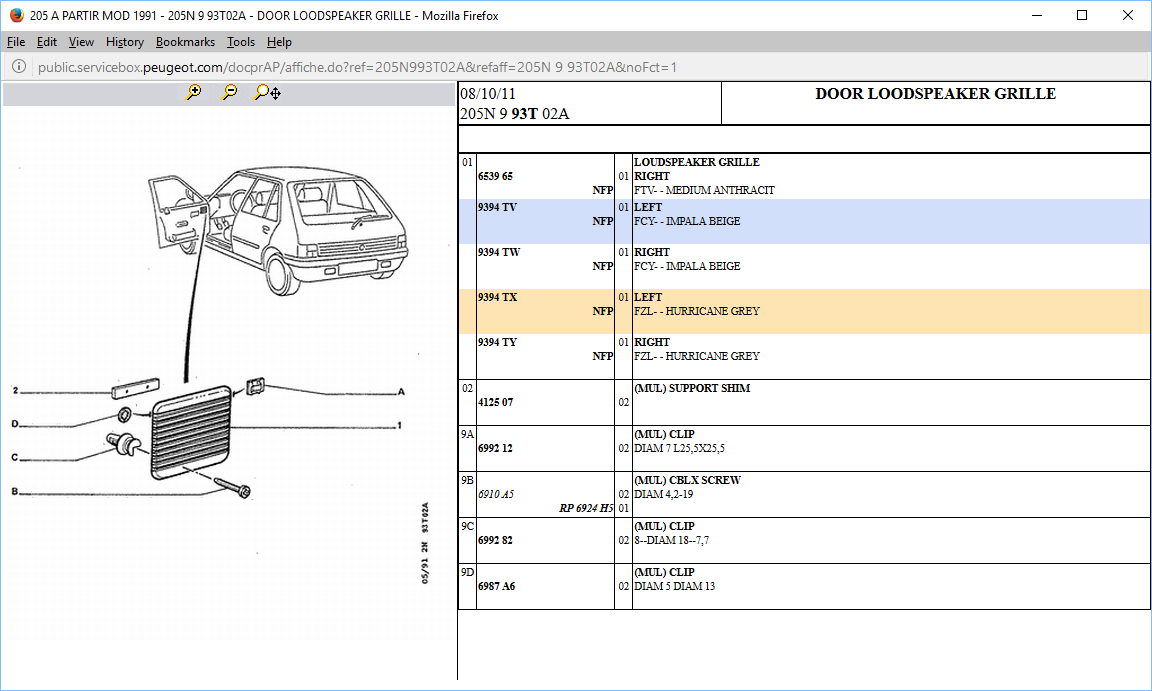Open the Tools menu
This screenshot has width=1152, height=691.
(241, 42)
